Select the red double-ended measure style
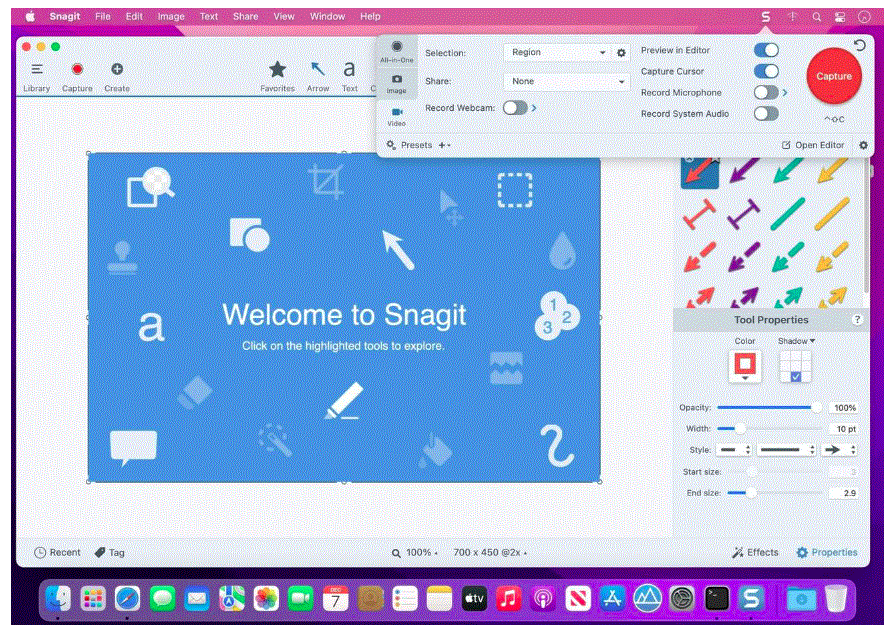This screenshot has height=635, width=895. [x=699, y=214]
